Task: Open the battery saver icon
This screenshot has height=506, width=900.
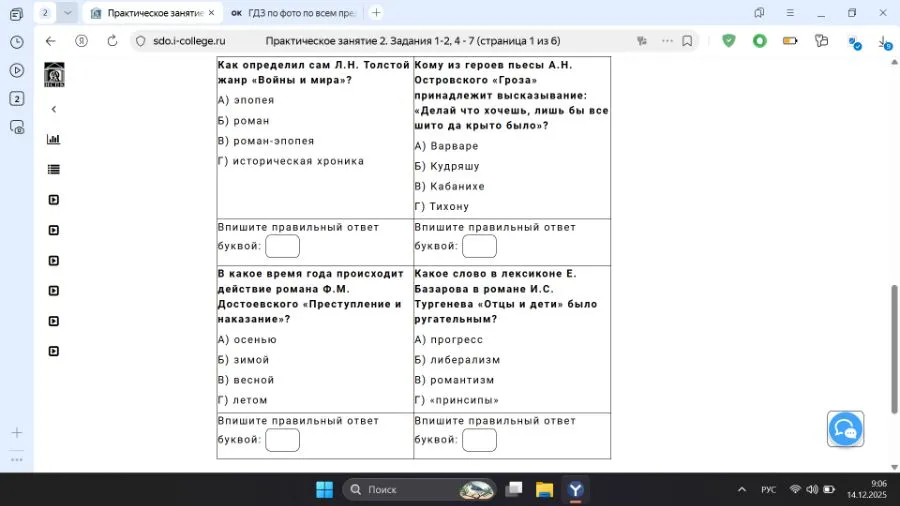Action: pyautogui.click(x=790, y=41)
